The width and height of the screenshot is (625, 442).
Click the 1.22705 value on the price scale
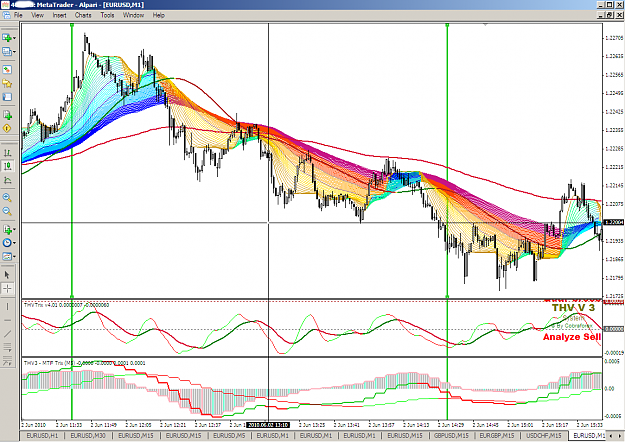point(614,38)
